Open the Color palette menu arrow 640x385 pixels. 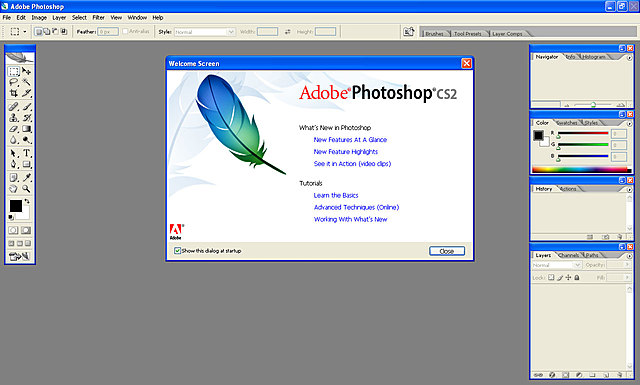click(x=629, y=123)
